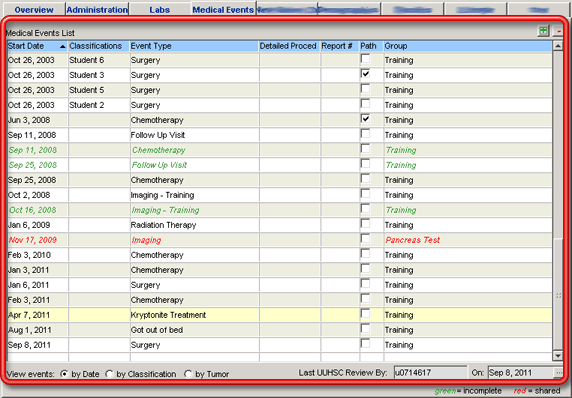This screenshot has height=398, width=572.
Task: Select the by Date radio button
Action: tap(64, 374)
